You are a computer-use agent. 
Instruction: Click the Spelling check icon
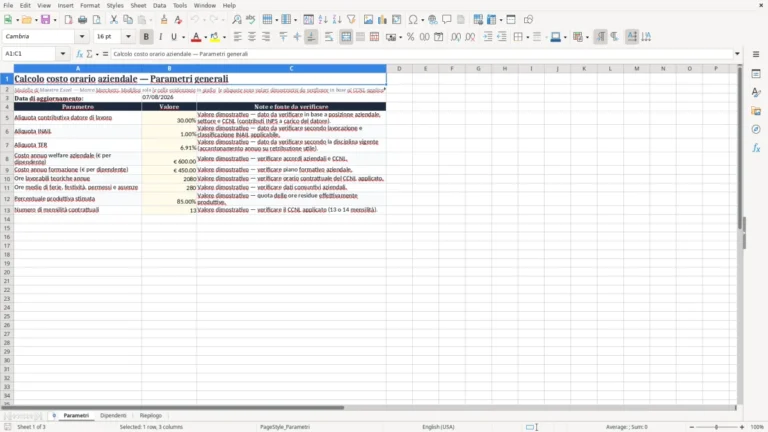tap(251, 20)
